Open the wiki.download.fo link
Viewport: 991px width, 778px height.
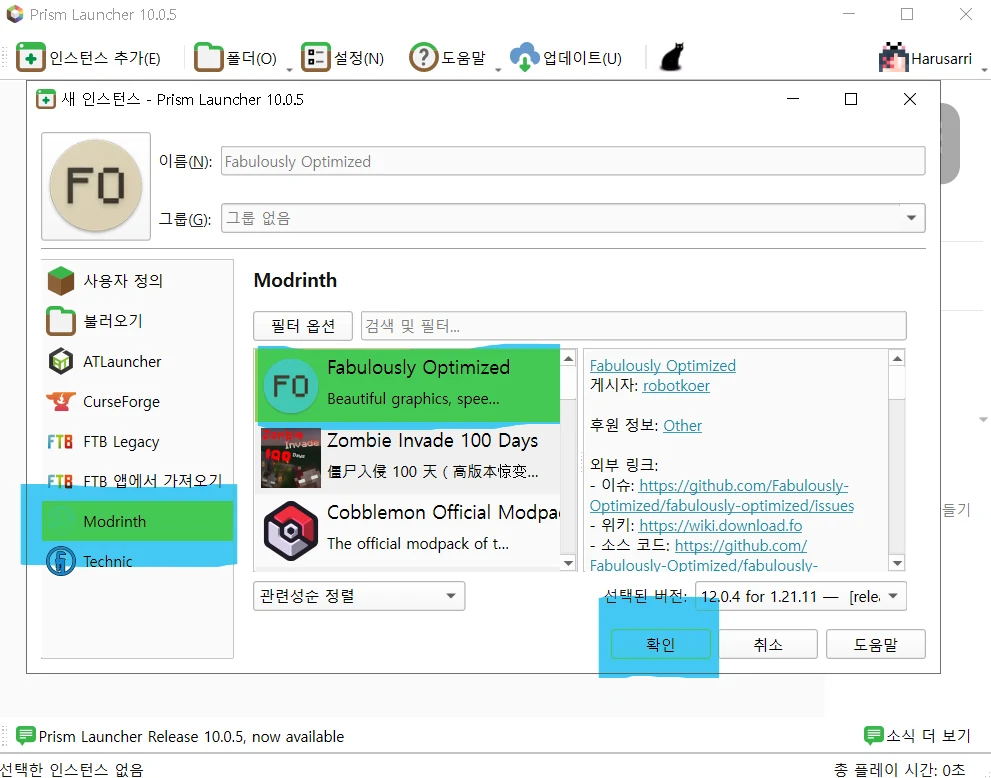720,525
